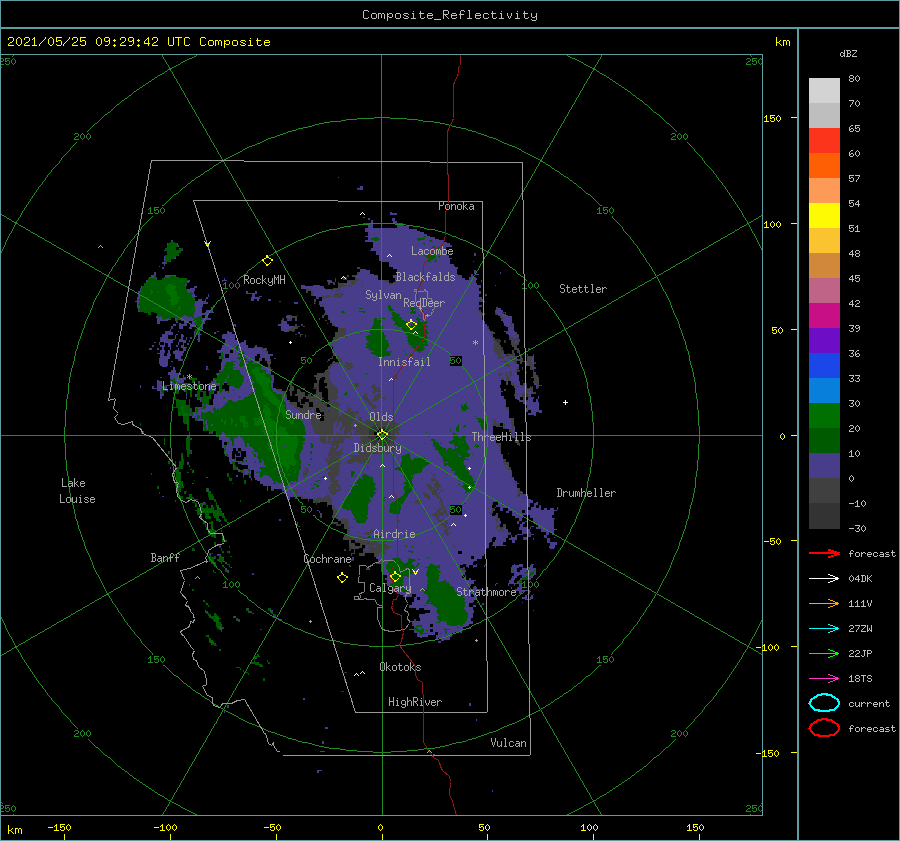
Task: Click the ThreeHills town label
Action: tap(501, 437)
